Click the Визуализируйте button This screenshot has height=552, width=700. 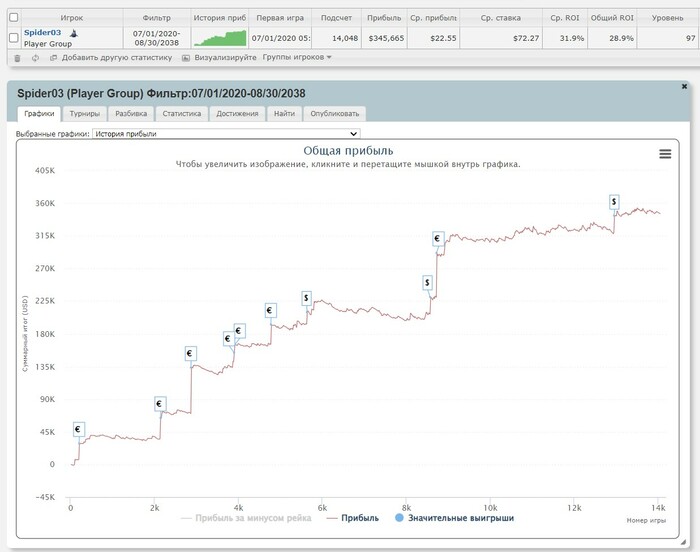tap(225, 58)
